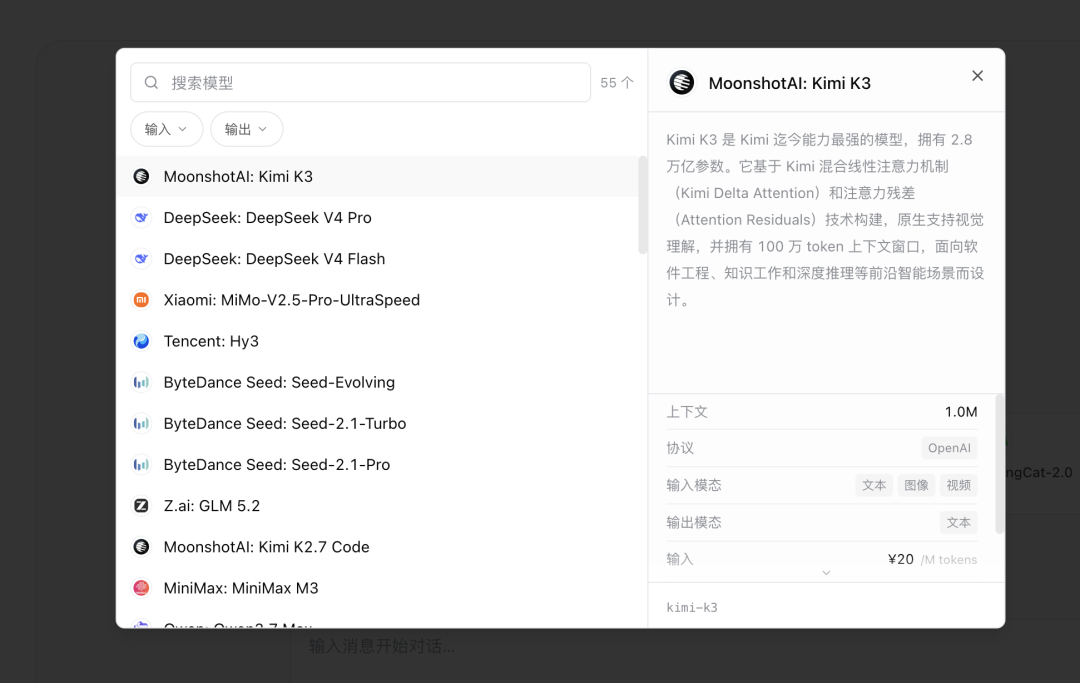The image size is (1080, 683).
Task: Focus the 搜索模型 search field
Action: click(360, 83)
